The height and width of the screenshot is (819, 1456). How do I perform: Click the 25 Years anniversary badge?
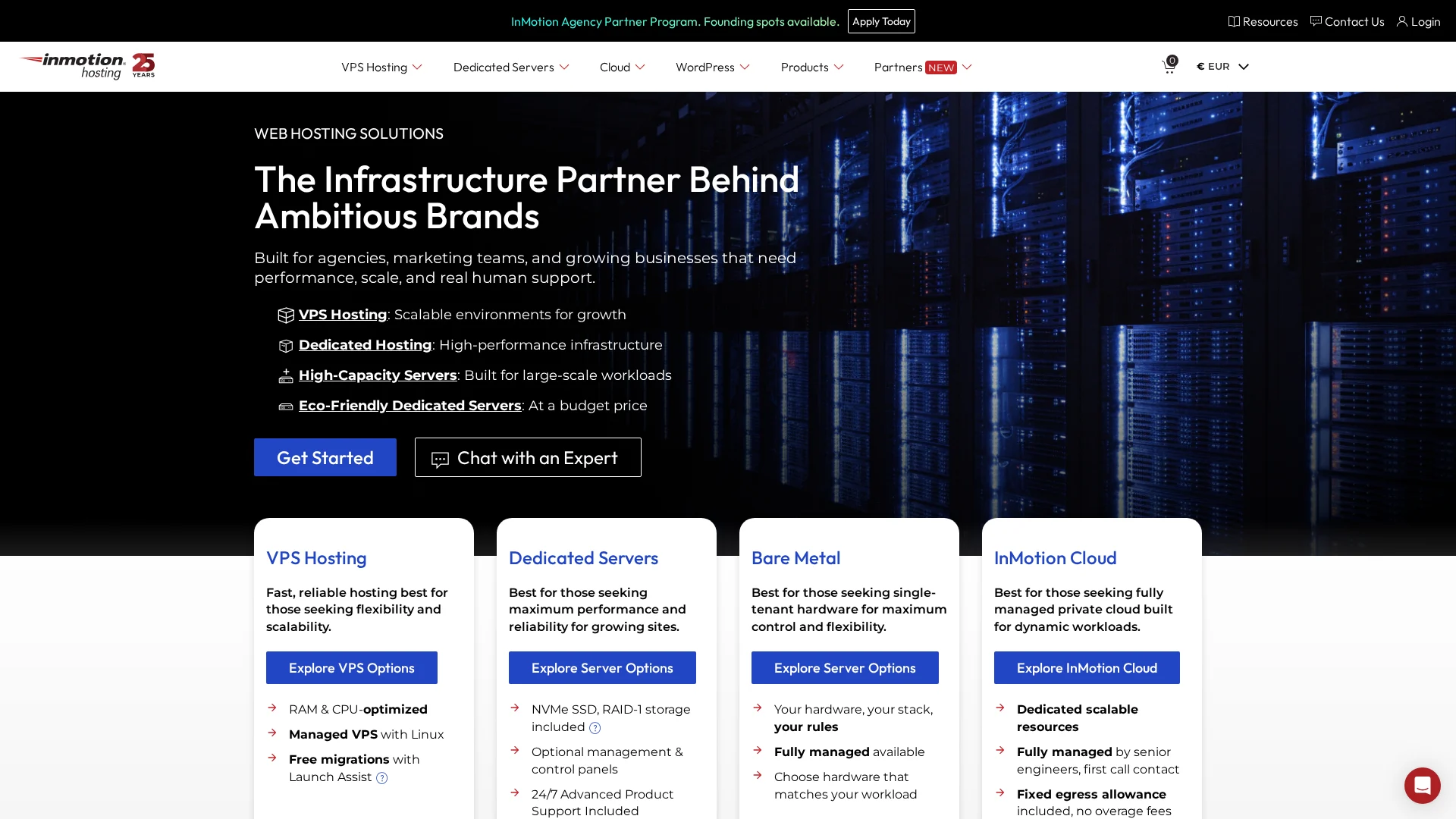tap(143, 65)
